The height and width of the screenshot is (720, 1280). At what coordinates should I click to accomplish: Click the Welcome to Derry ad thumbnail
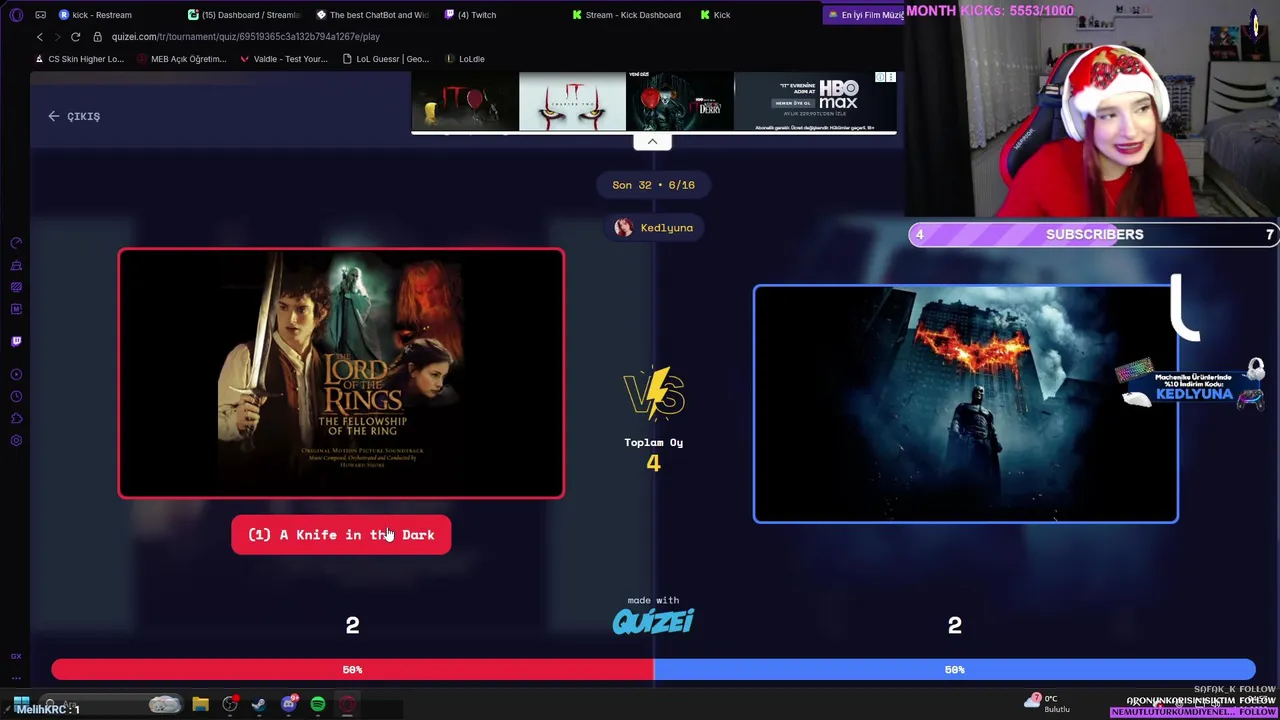(679, 101)
